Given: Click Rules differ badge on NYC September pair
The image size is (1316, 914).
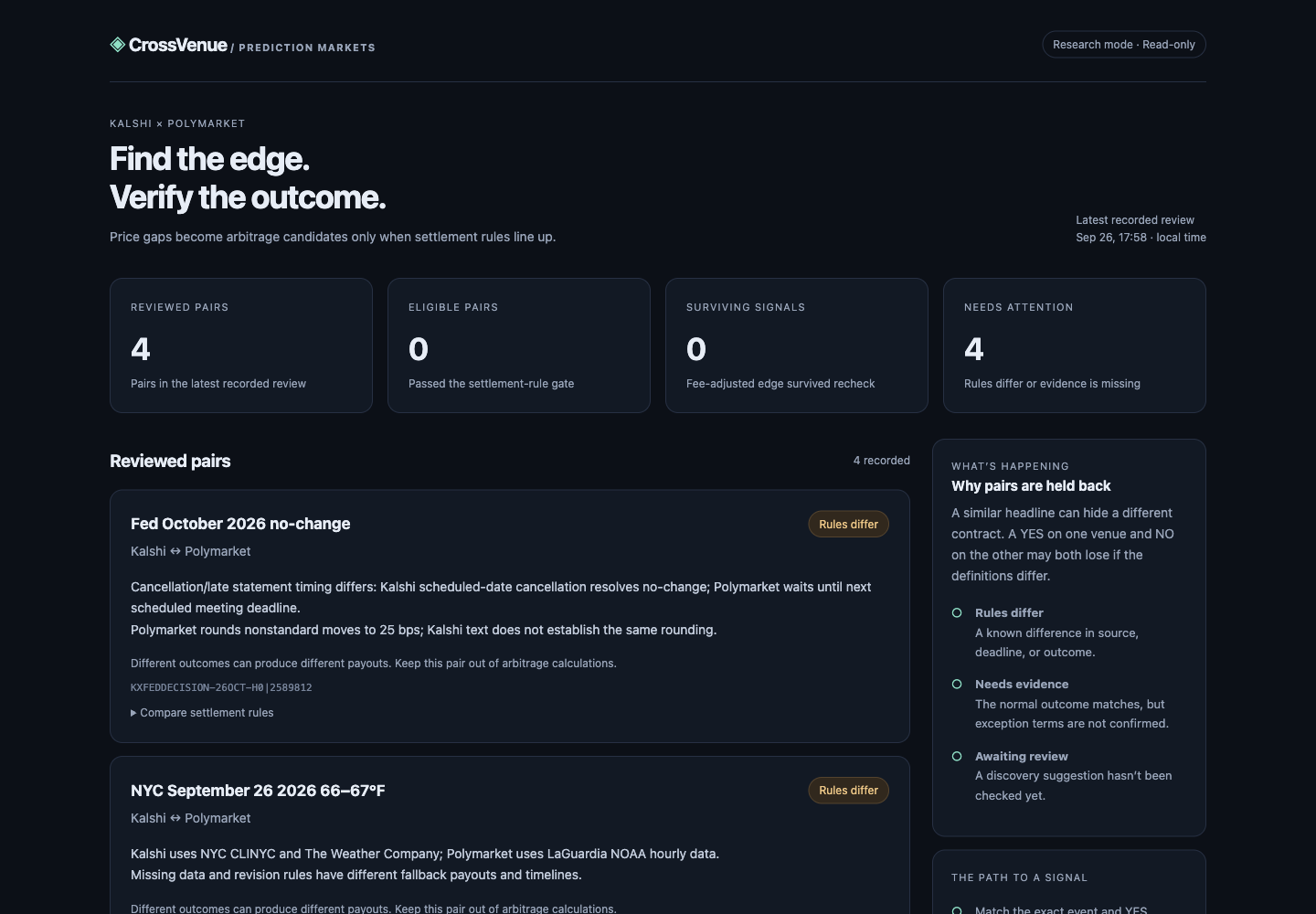Looking at the screenshot, I should click(x=848, y=791).
